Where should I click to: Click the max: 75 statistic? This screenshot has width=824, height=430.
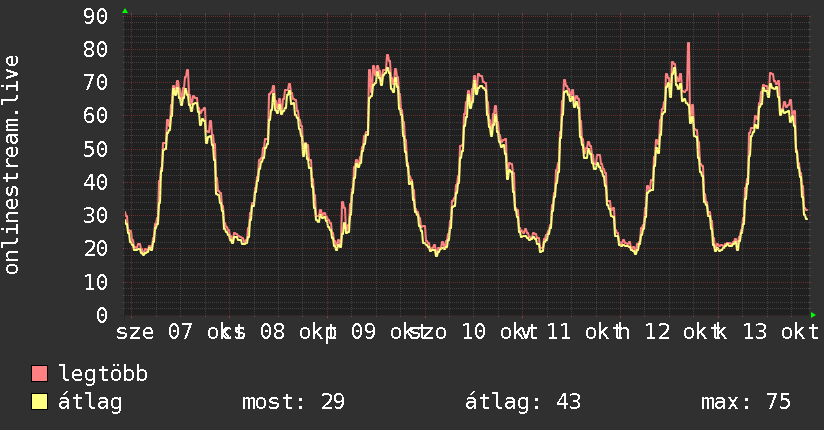pos(746,402)
